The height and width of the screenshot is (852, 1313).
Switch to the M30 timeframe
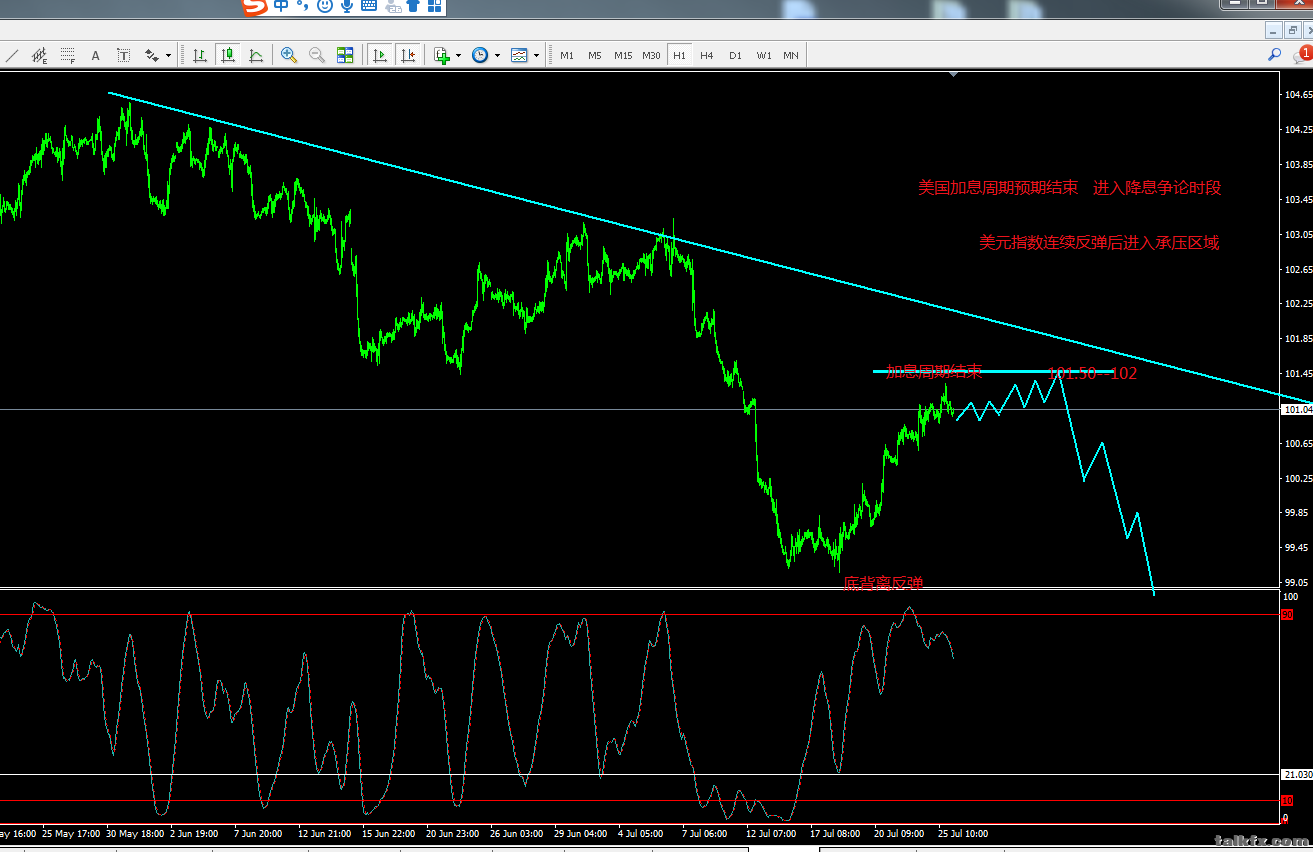(x=651, y=55)
